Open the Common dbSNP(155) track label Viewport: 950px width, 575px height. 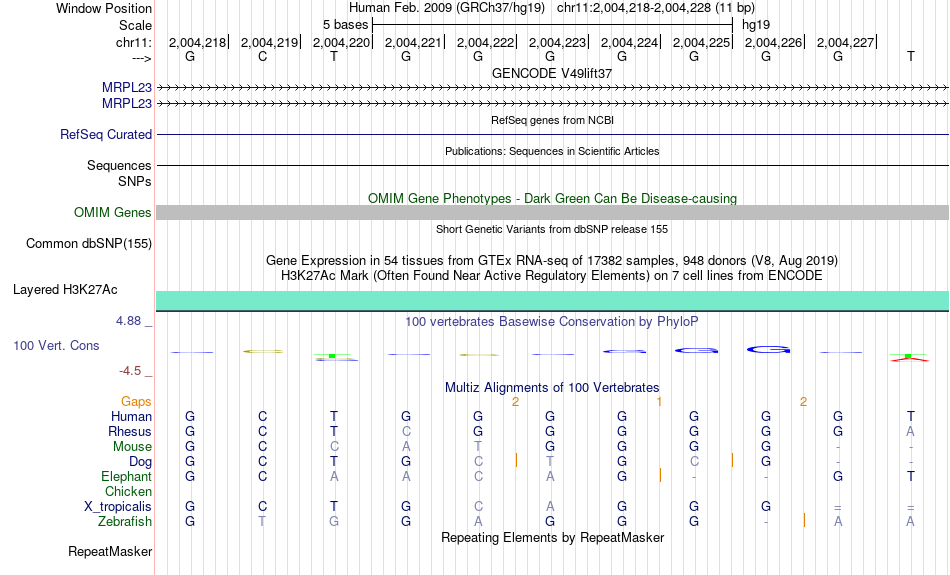[89, 244]
